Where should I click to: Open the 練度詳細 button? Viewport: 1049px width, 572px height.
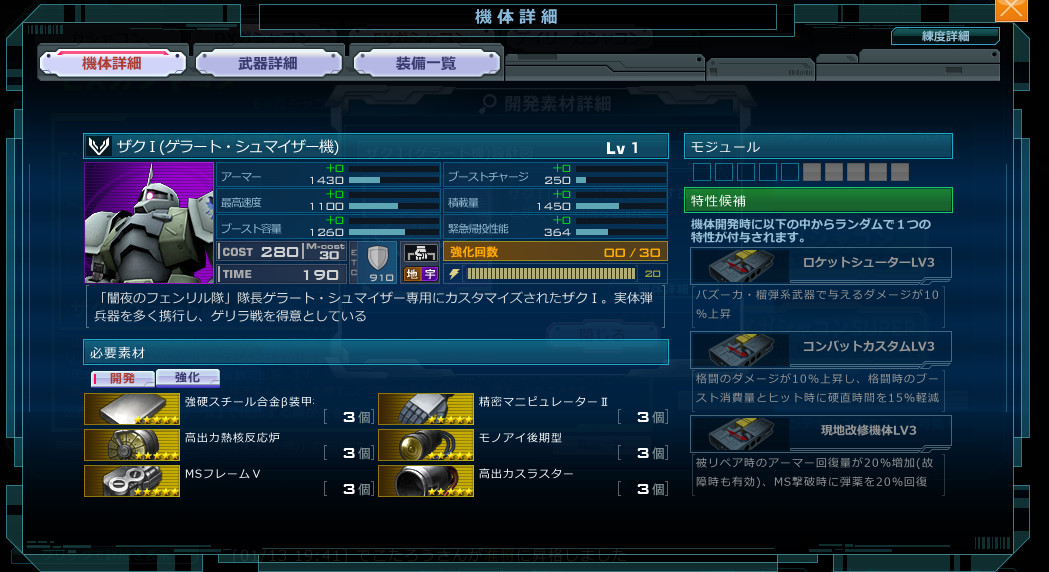point(945,36)
